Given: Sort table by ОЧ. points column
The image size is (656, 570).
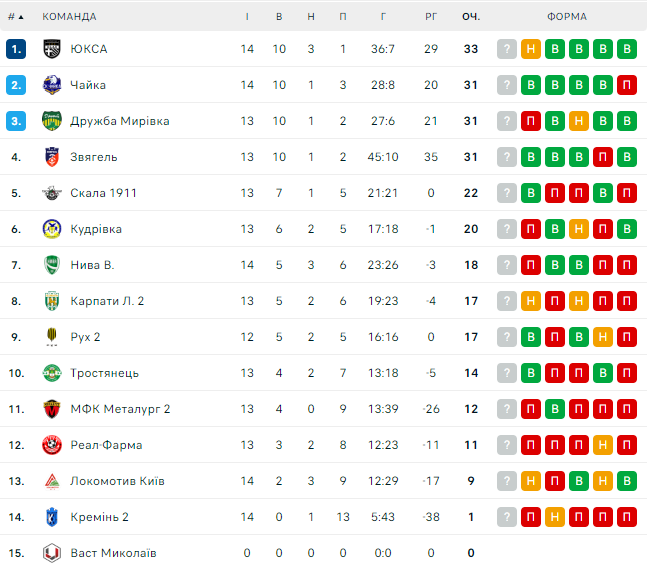Looking at the screenshot, I should tap(471, 17).
